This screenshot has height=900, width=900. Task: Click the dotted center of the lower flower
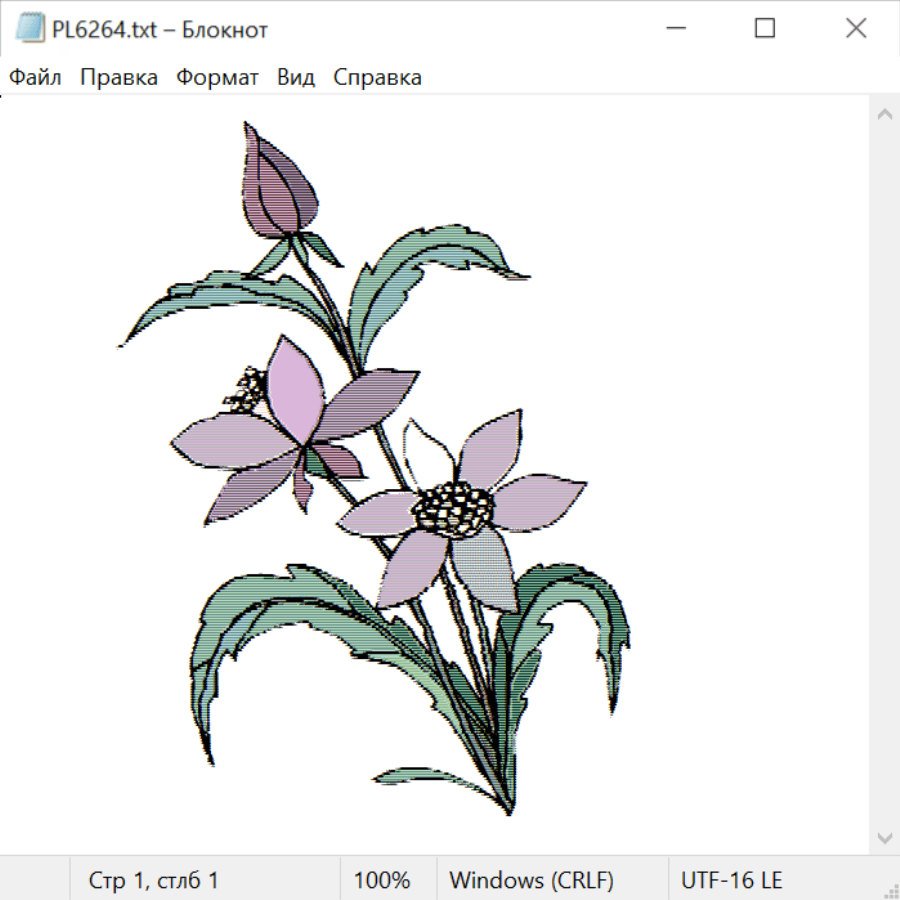453,506
